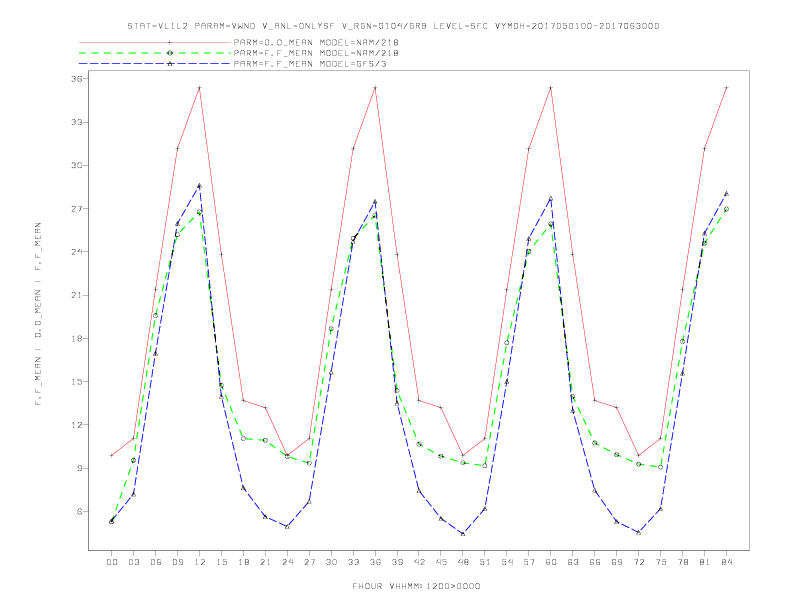Click x-axis forecast hour 84
Viewport: 792px width, 612px height.
[727, 562]
